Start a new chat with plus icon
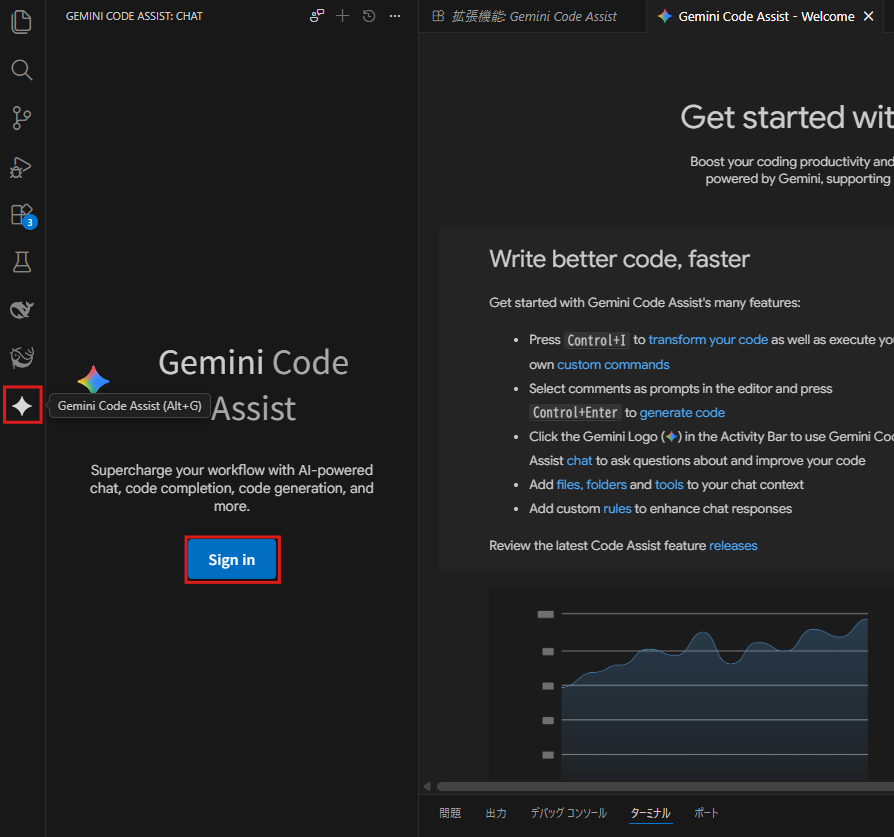The width and height of the screenshot is (894, 837). (x=343, y=16)
